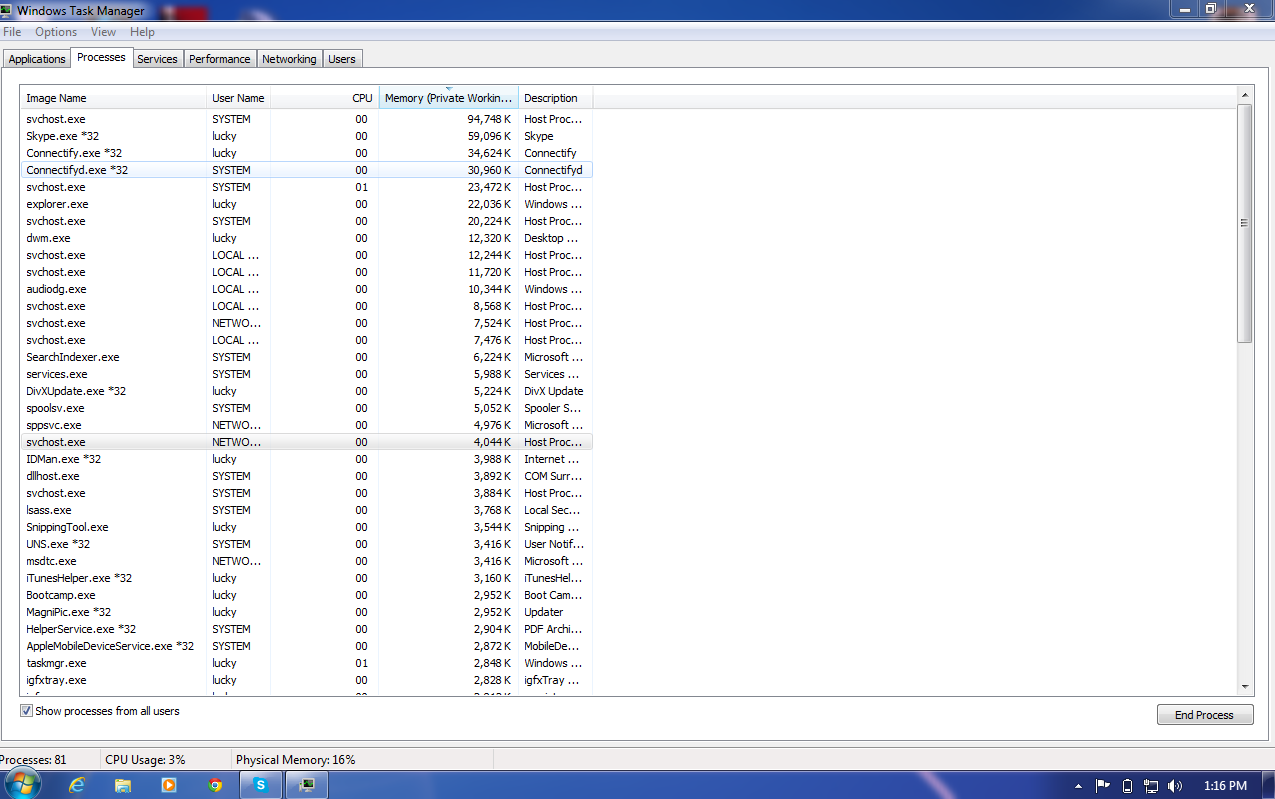Open the network tray icon
This screenshot has height=799, width=1275.
click(x=1151, y=786)
